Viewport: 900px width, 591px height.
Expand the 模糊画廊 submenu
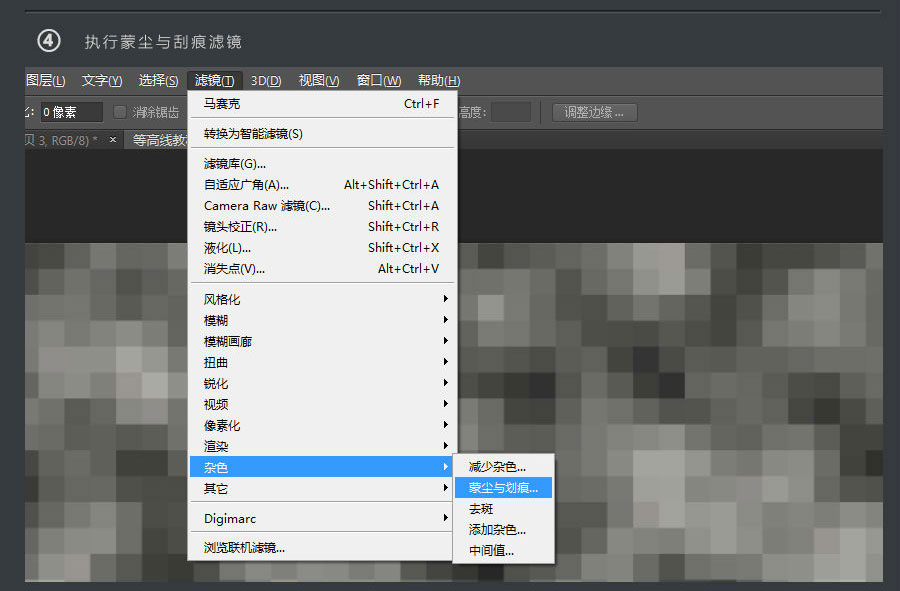coord(321,341)
